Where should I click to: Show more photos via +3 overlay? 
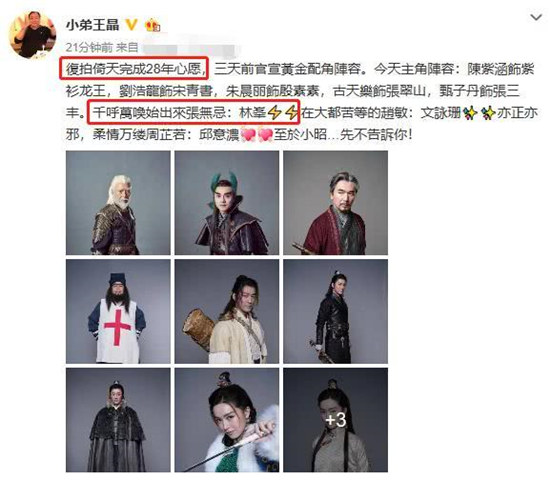pos(336,420)
